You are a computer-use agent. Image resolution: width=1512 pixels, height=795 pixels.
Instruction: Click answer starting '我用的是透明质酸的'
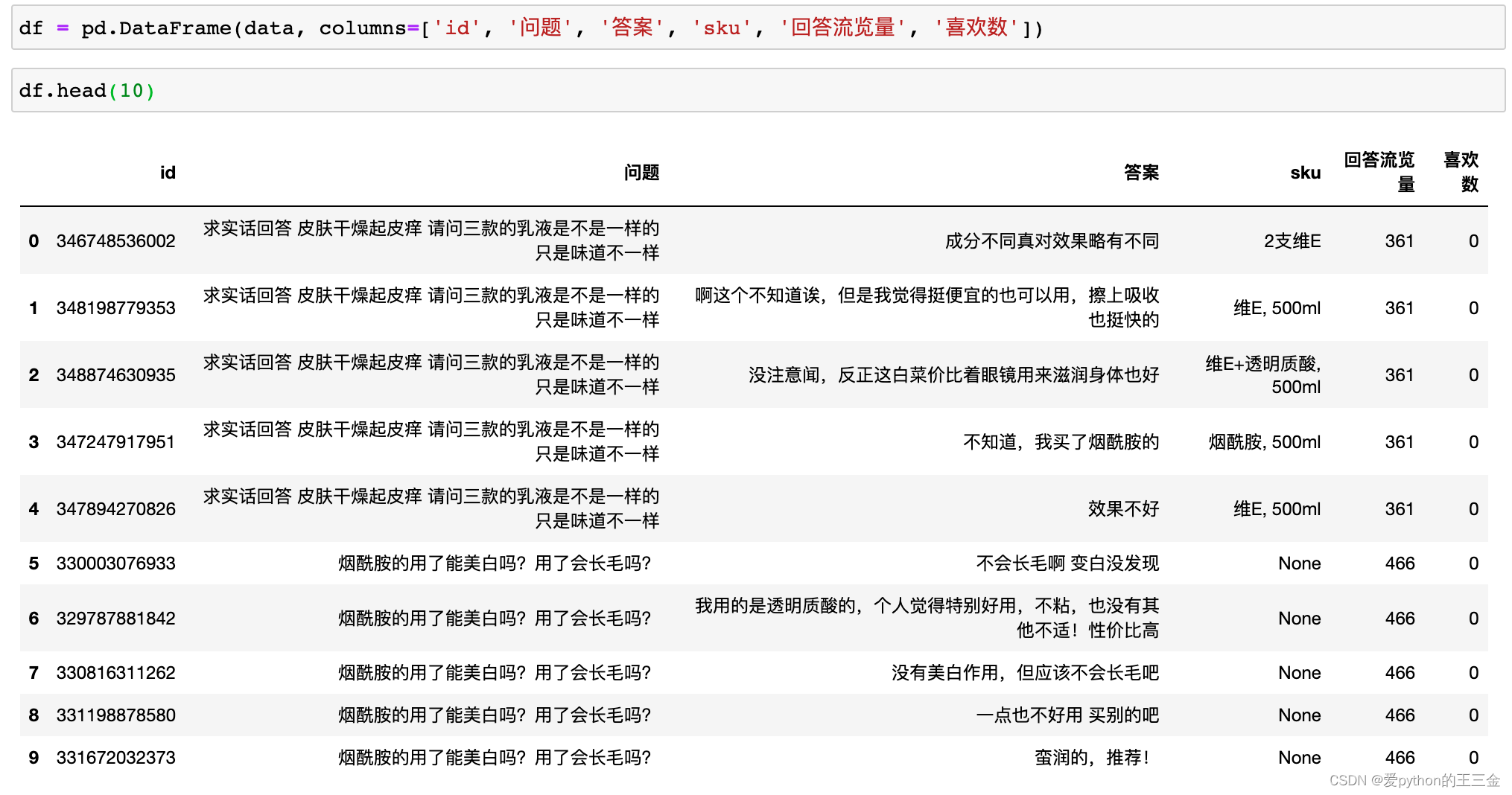[927, 618]
